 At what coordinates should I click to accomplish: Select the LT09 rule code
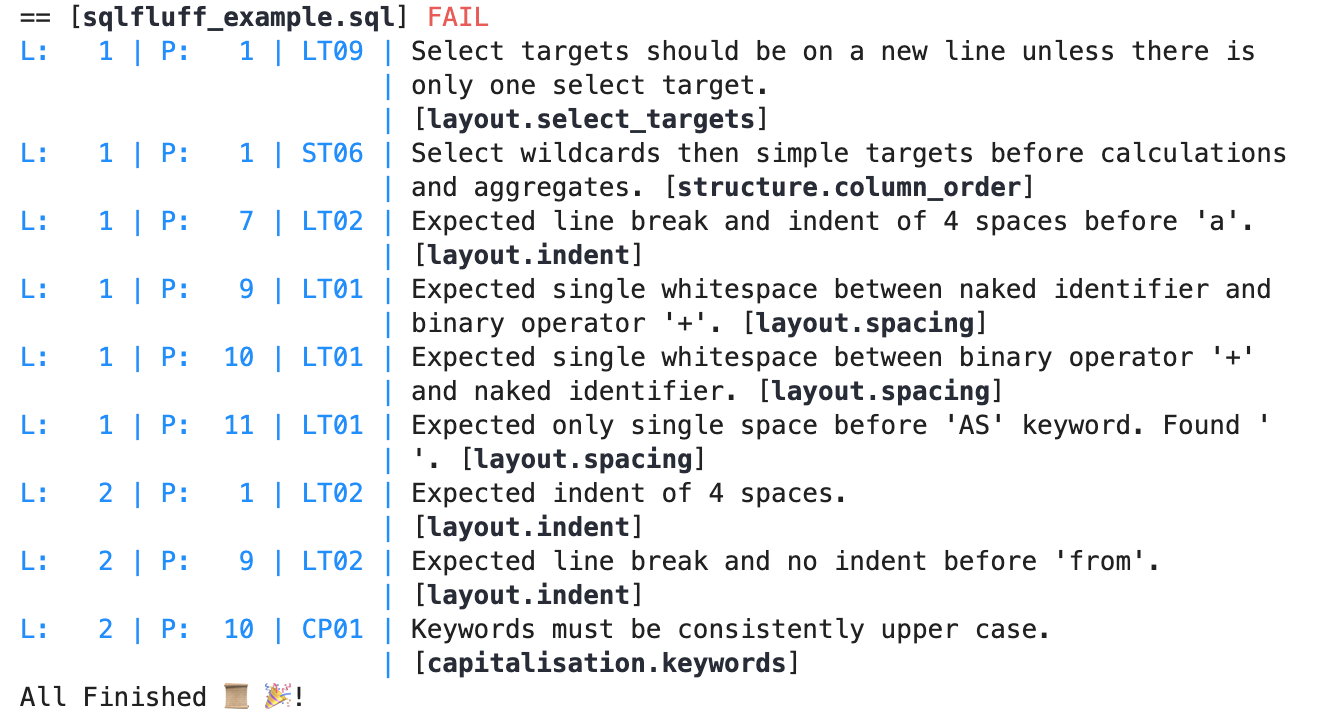[332, 51]
